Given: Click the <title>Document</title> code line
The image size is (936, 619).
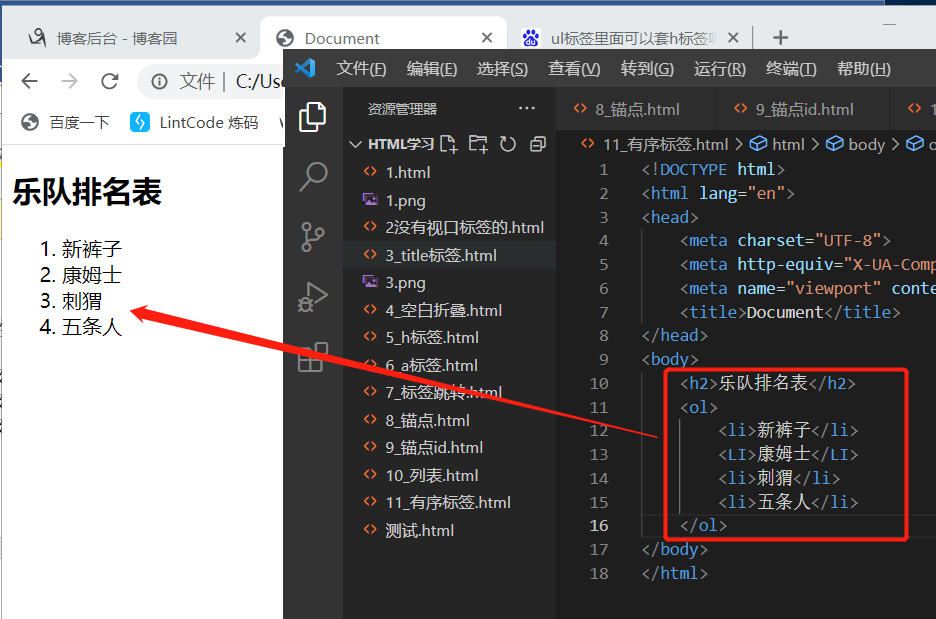Looking at the screenshot, I should click(790, 312).
